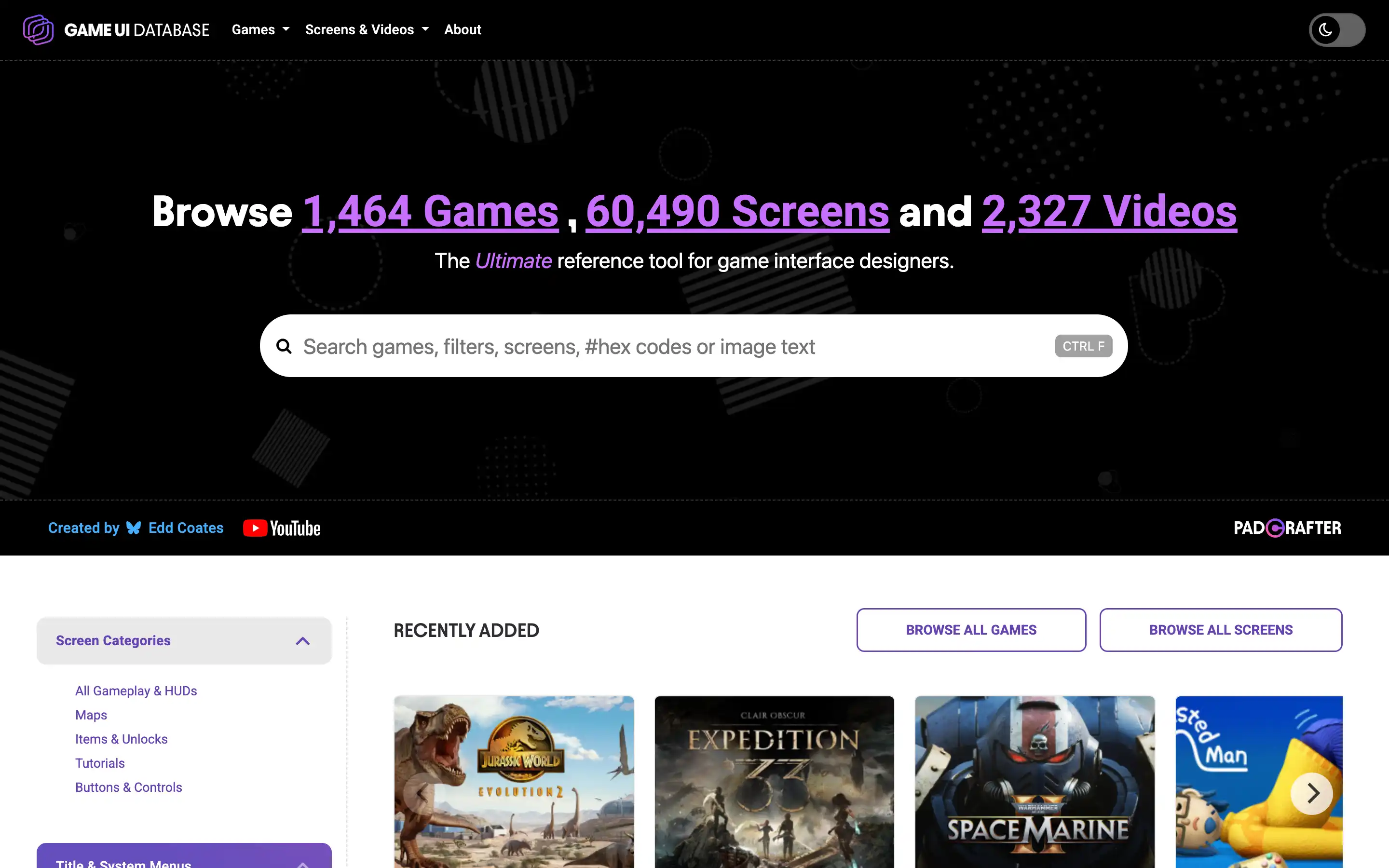
Task: Open the 1,464 Games link
Action: (431, 211)
